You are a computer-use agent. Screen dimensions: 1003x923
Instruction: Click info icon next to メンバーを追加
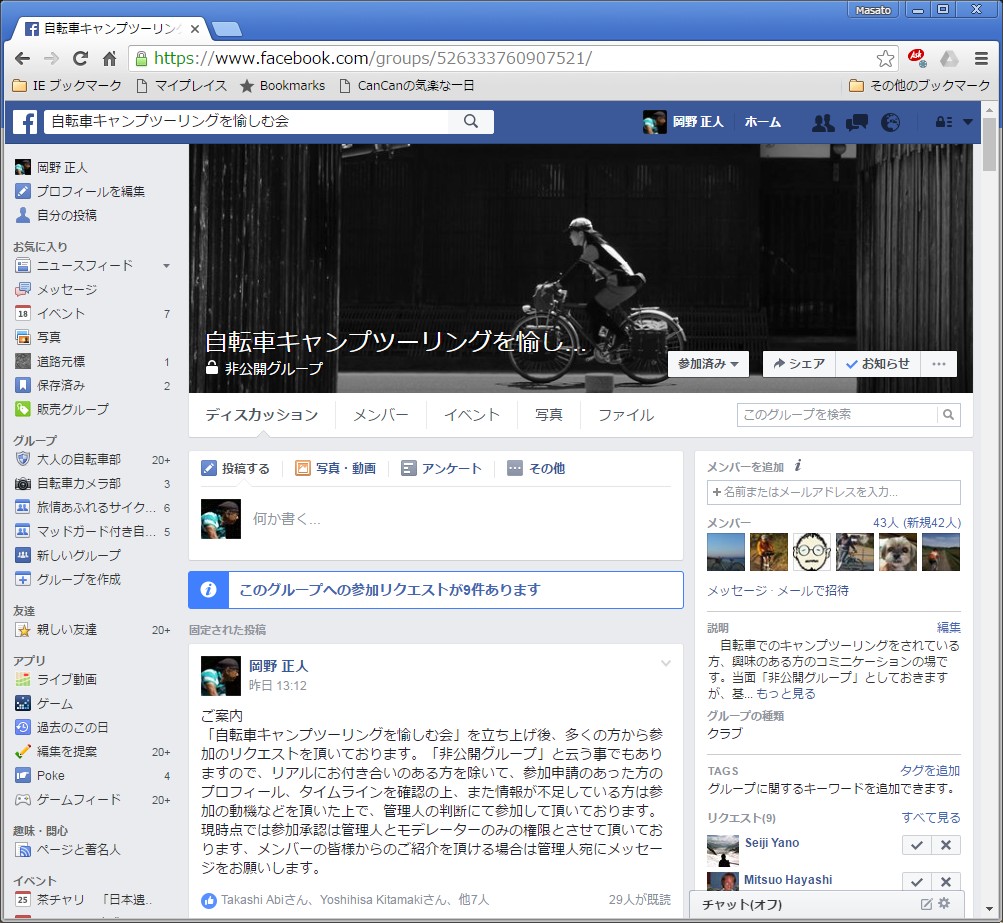point(798,466)
